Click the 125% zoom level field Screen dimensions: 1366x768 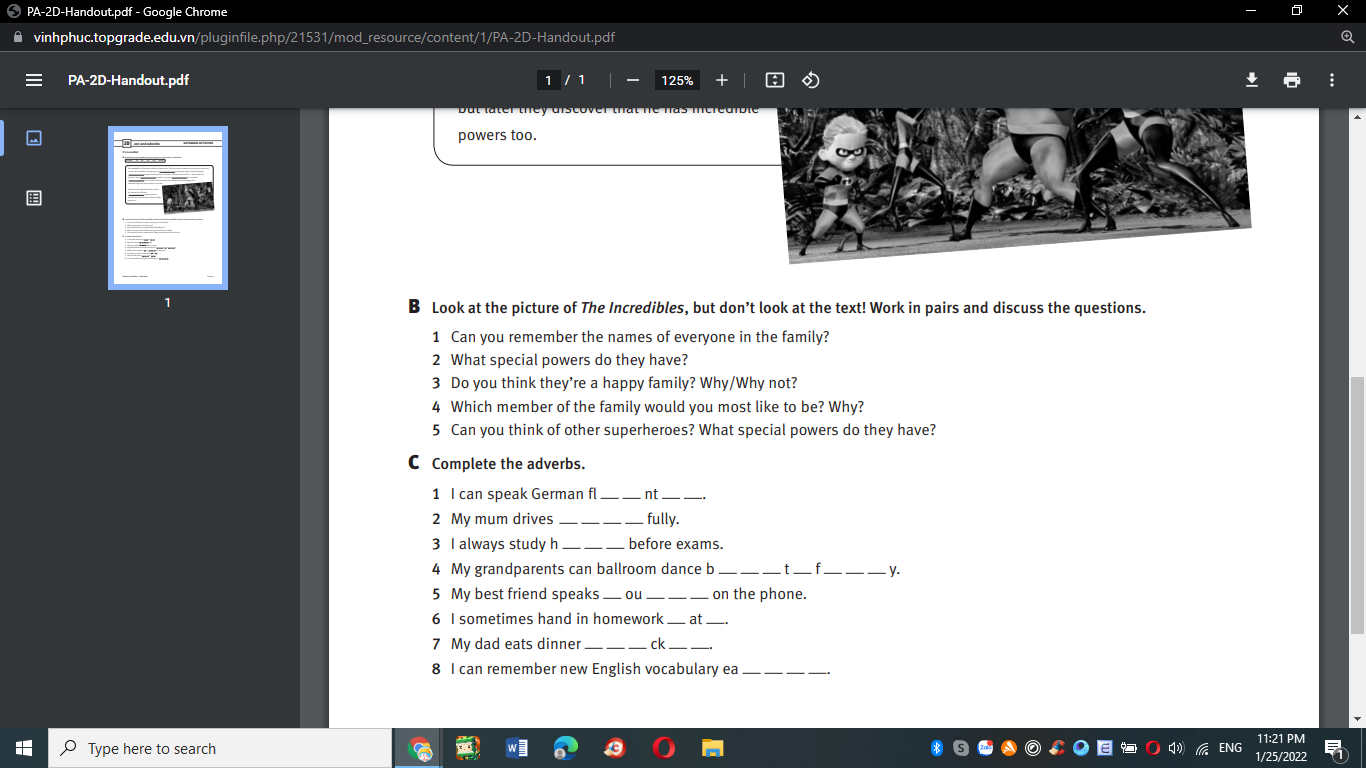click(677, 80)
